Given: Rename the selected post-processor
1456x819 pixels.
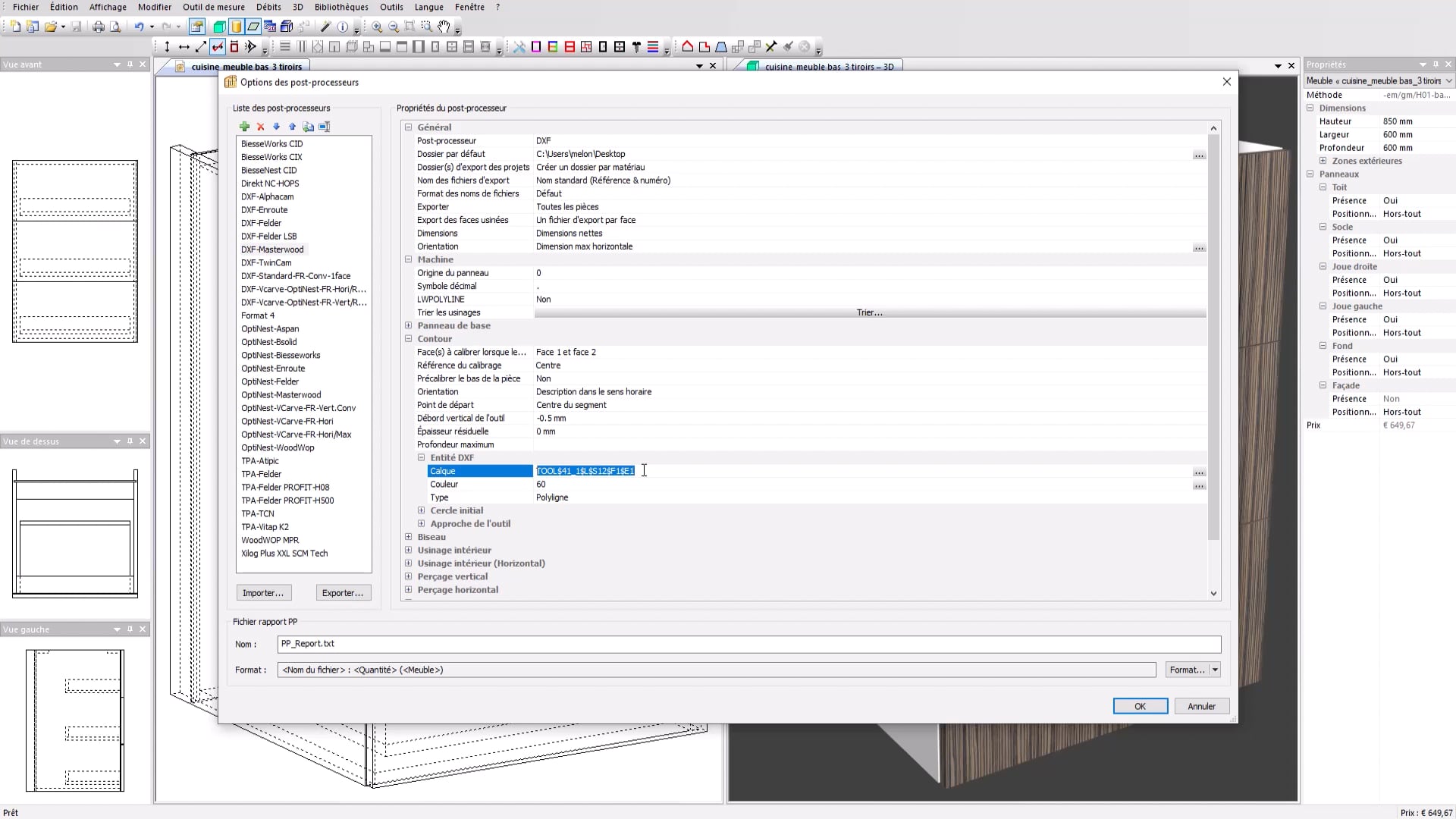Looking at the screenshot, I should click(325, 127).
